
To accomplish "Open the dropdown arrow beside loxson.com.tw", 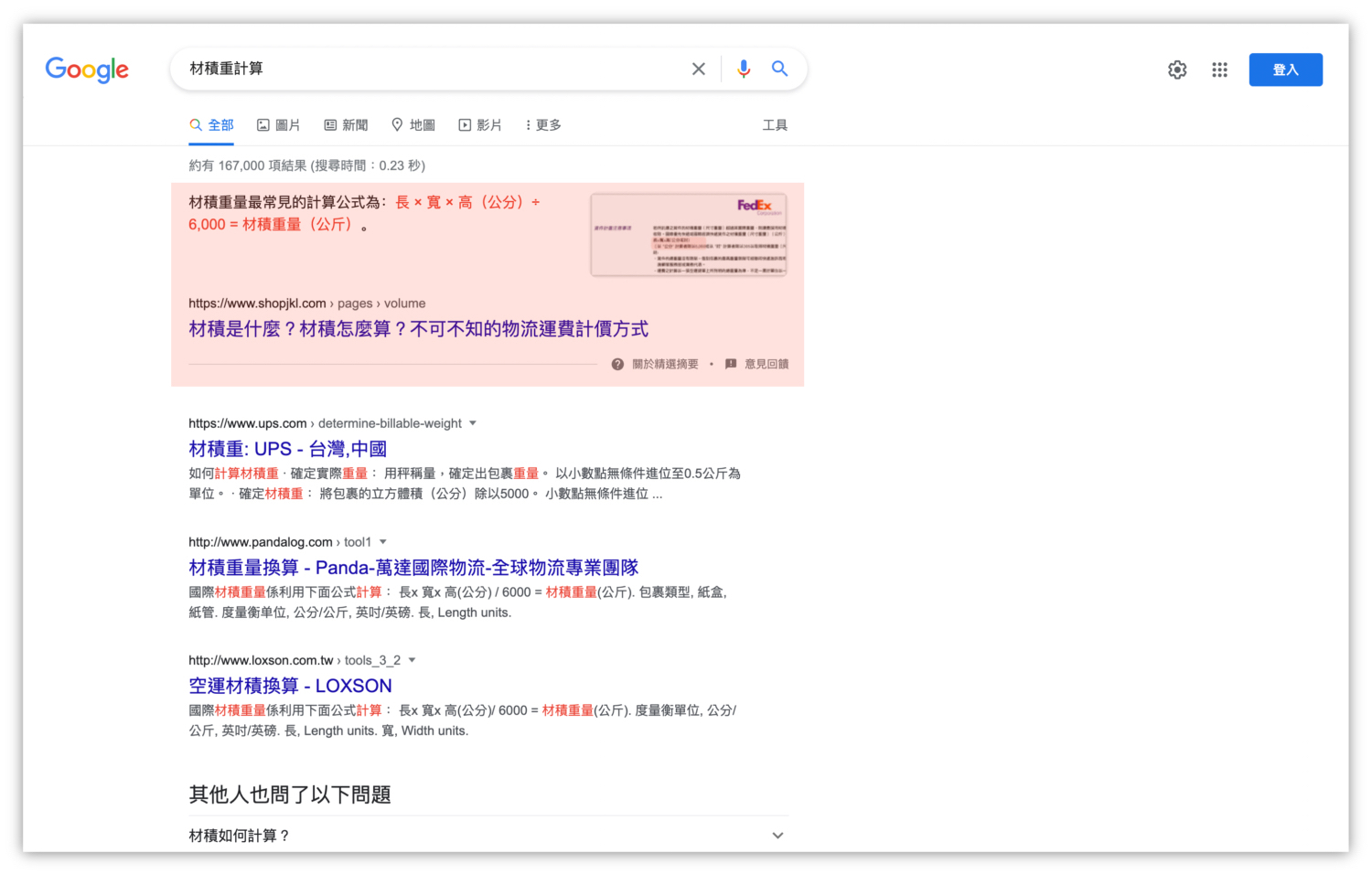I will tap(413, 659).
